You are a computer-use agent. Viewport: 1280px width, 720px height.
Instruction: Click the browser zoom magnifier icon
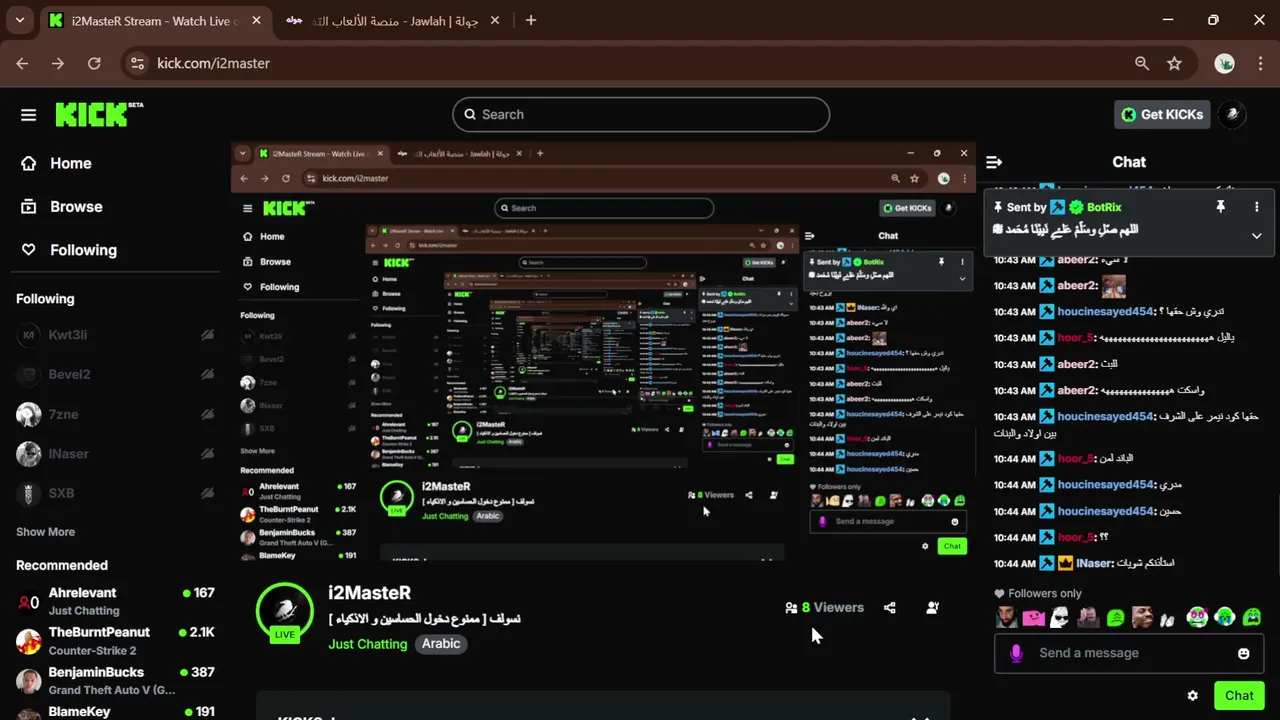1142,63
